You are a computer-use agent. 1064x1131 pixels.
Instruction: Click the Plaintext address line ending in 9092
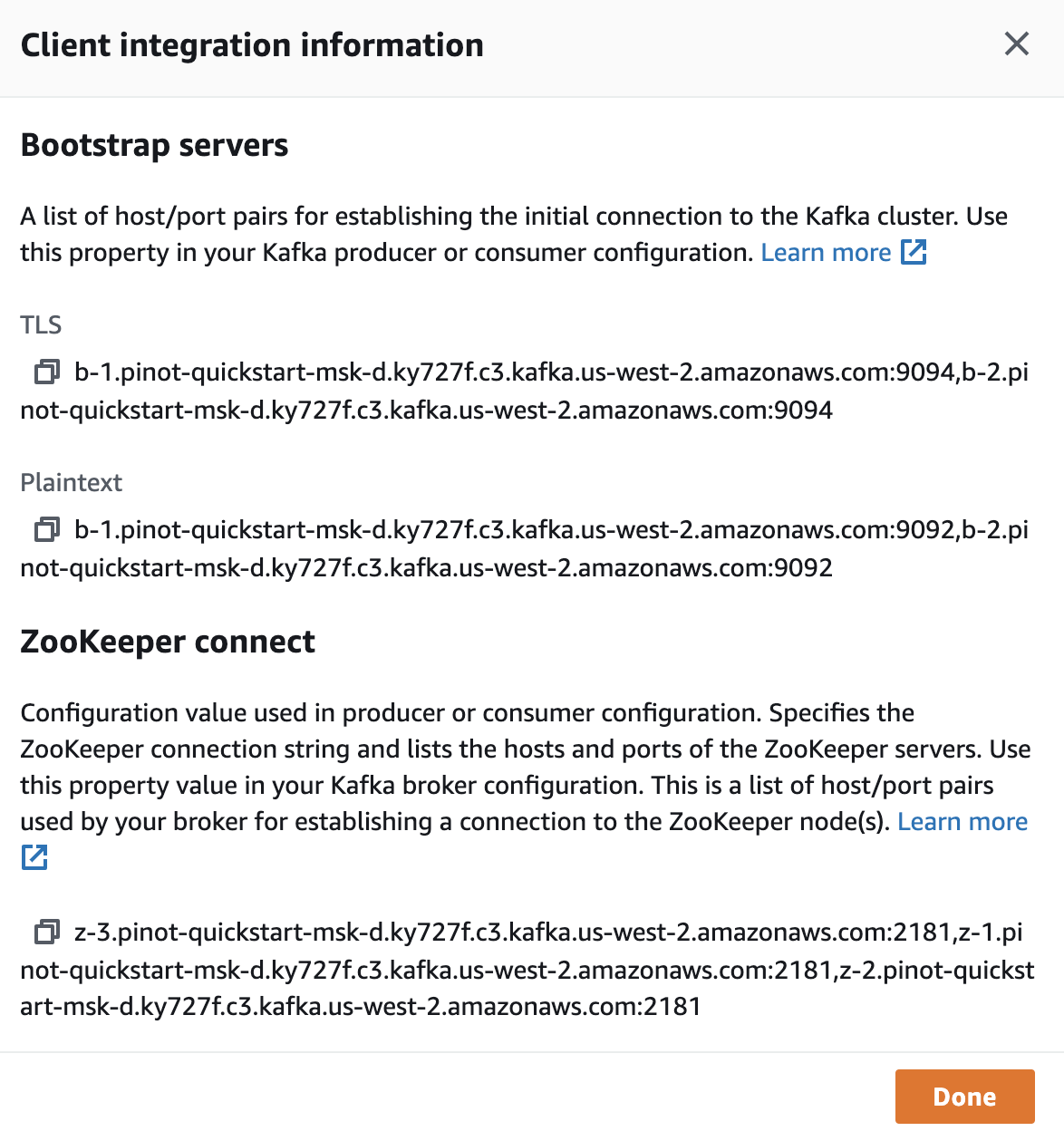coord(426,568)
